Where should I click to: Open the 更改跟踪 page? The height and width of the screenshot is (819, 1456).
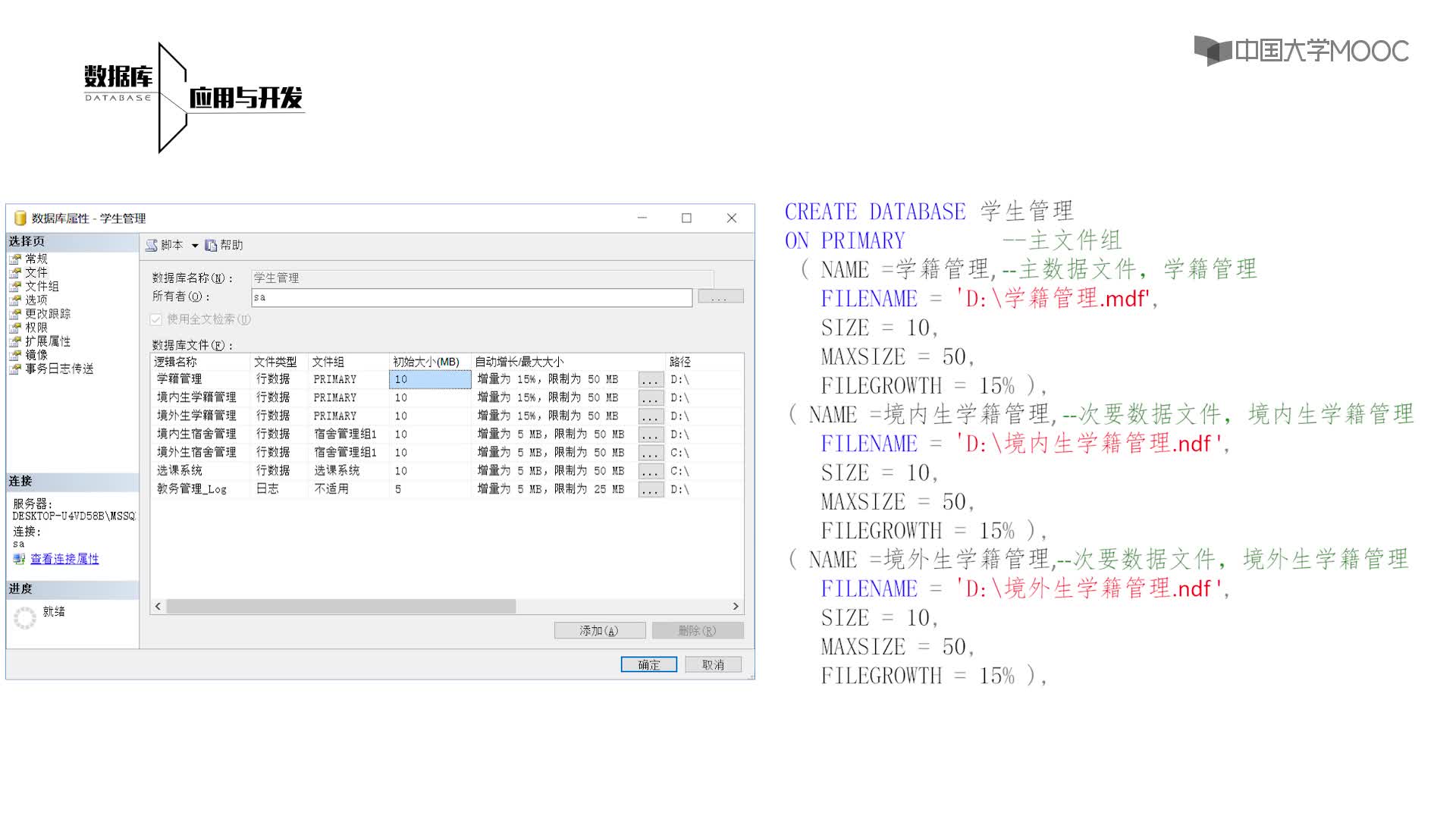(x=47, y=313)
